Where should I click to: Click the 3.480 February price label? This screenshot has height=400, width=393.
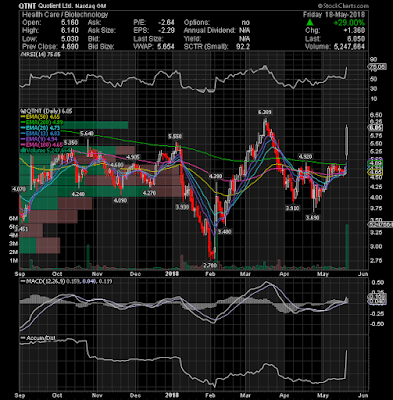pyautogui.click(x=224, y=231)
